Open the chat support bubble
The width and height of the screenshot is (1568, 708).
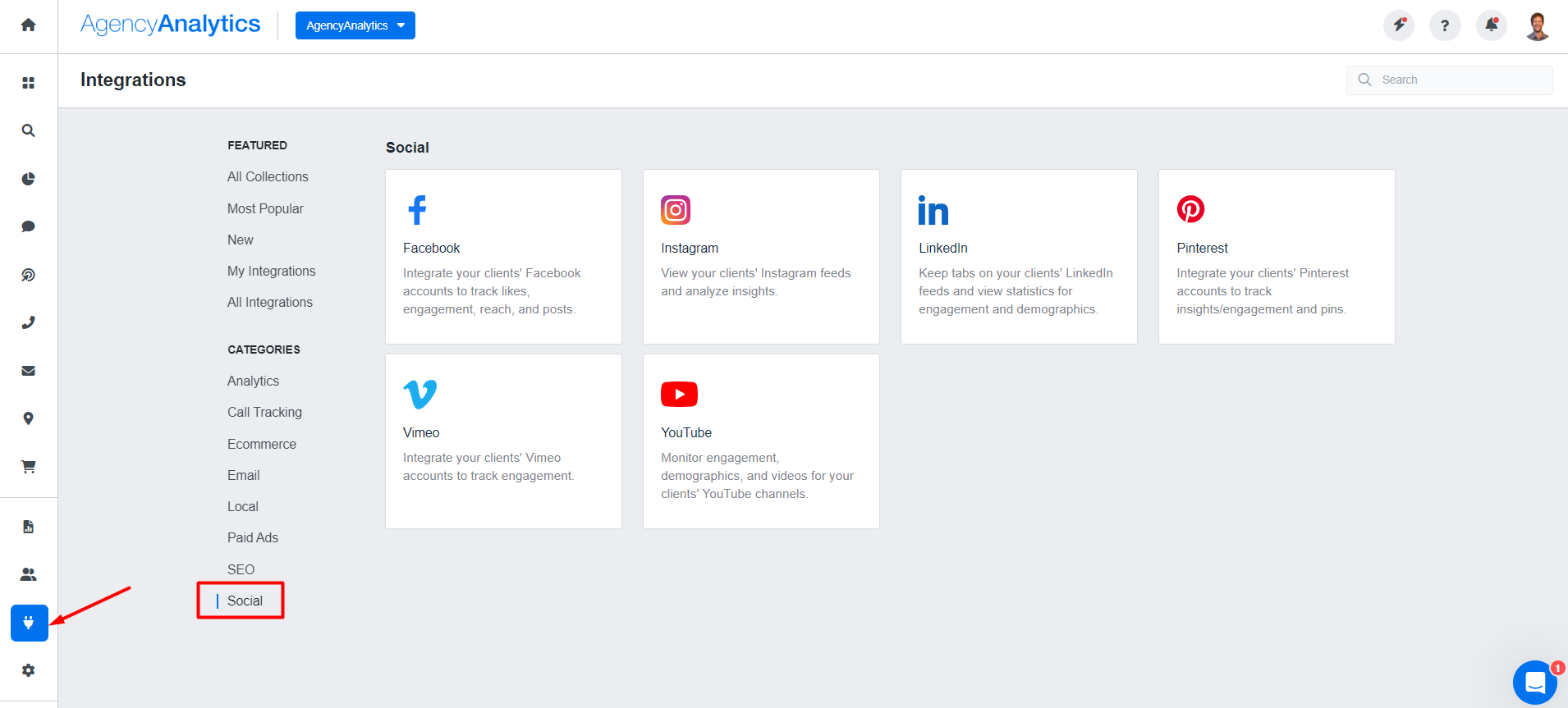click(x=1535, y=683)
